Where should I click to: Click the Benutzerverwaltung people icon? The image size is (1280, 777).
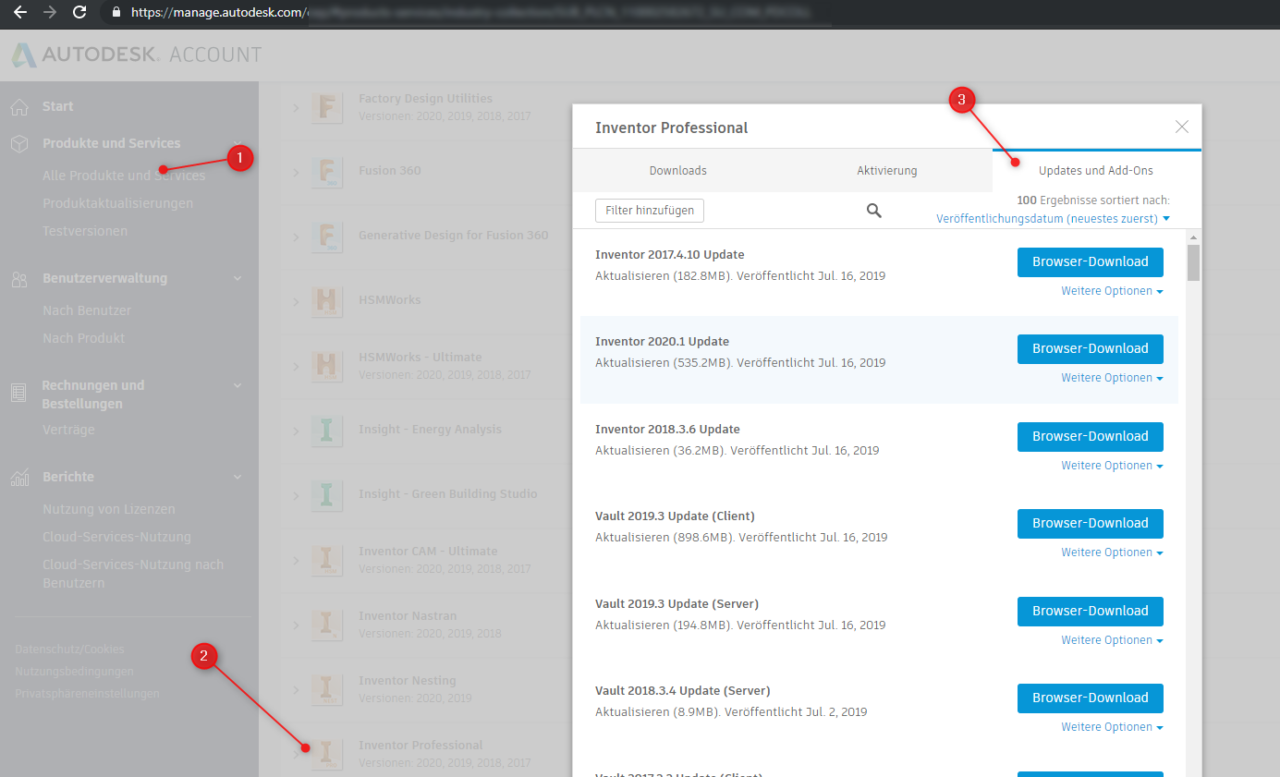[19, 279]
